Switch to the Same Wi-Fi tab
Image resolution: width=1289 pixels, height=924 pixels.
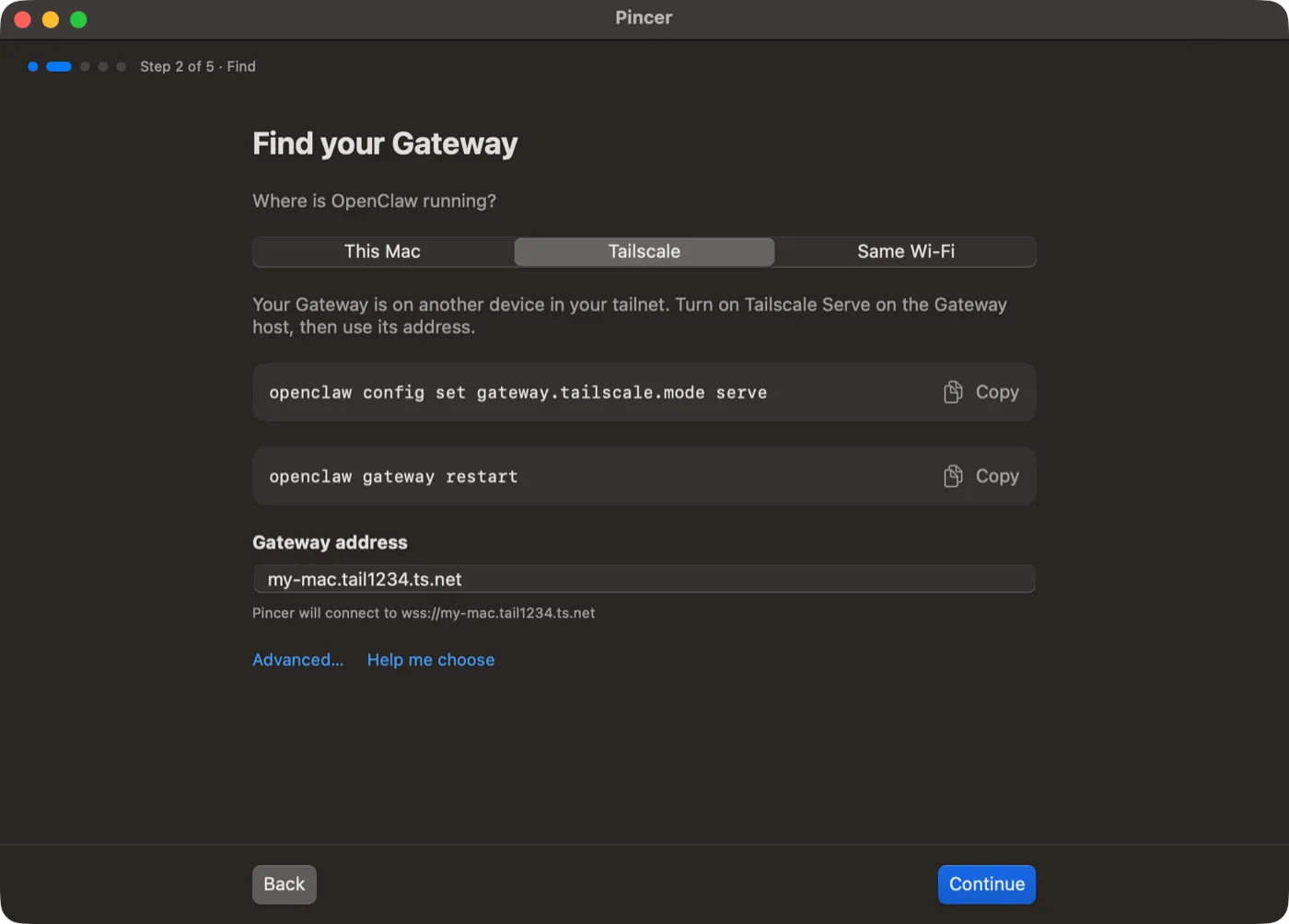pyautogui.click(x=906, y=251)
